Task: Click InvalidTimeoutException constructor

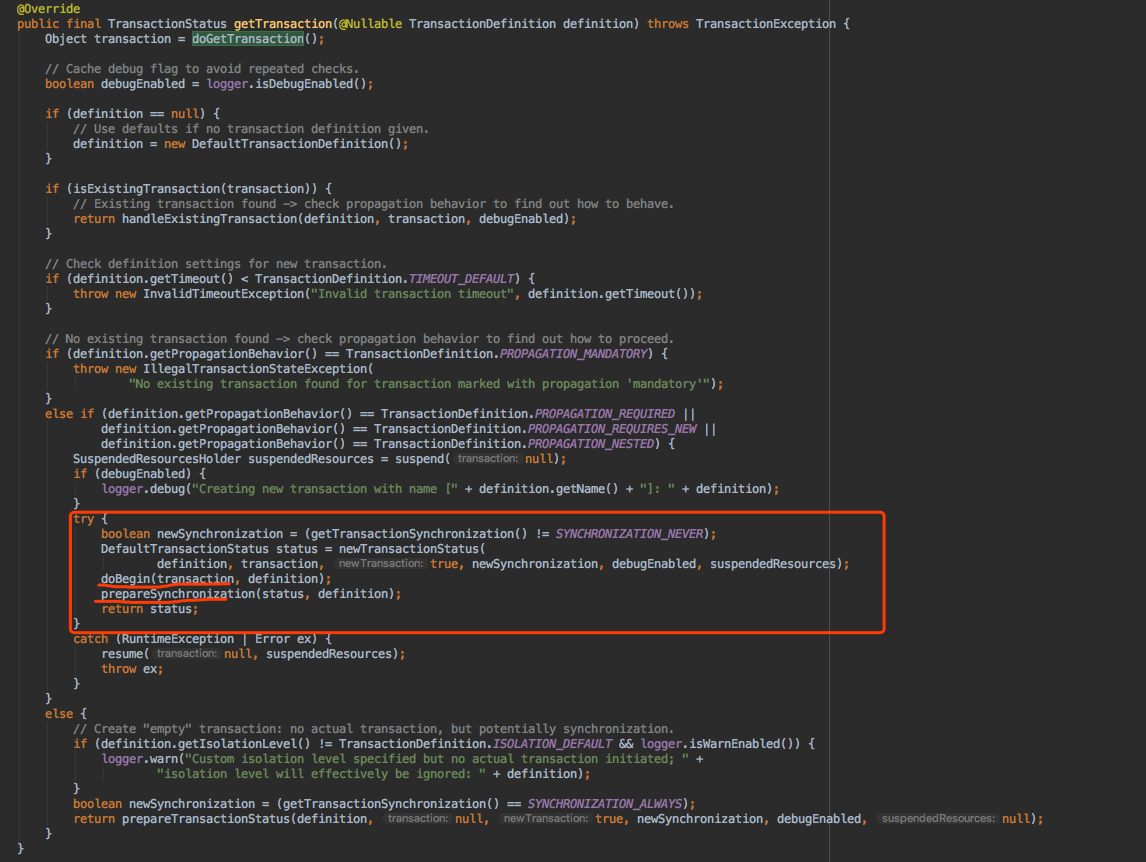Action: (x=224, y=294)
